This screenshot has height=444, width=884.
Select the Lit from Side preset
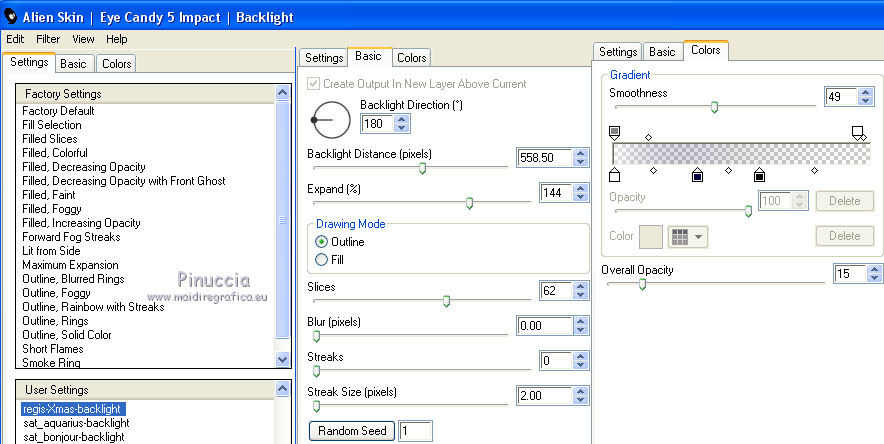tap(51, 251)
